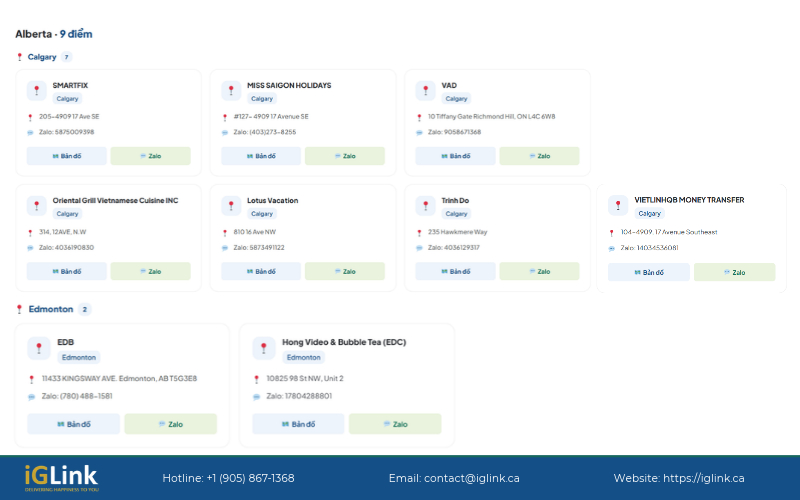Image resolution: width=800 pixels, height=500 pixels.
Task: Click Zalo chat icon next to 5873491122
Action: (224, 248)
